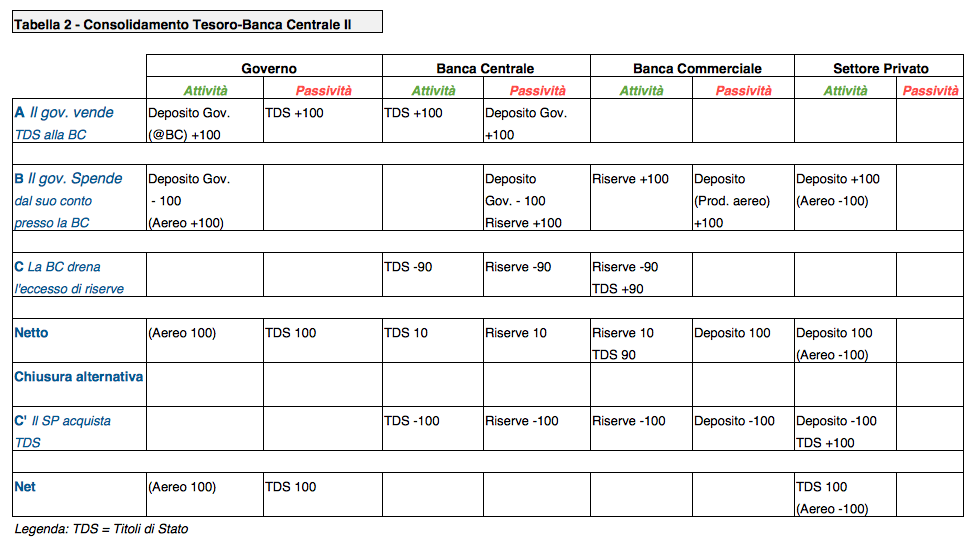The image size is (974, 544).
Task: Select row label 'C La BC drena'
Action: (x=58, y=267)
